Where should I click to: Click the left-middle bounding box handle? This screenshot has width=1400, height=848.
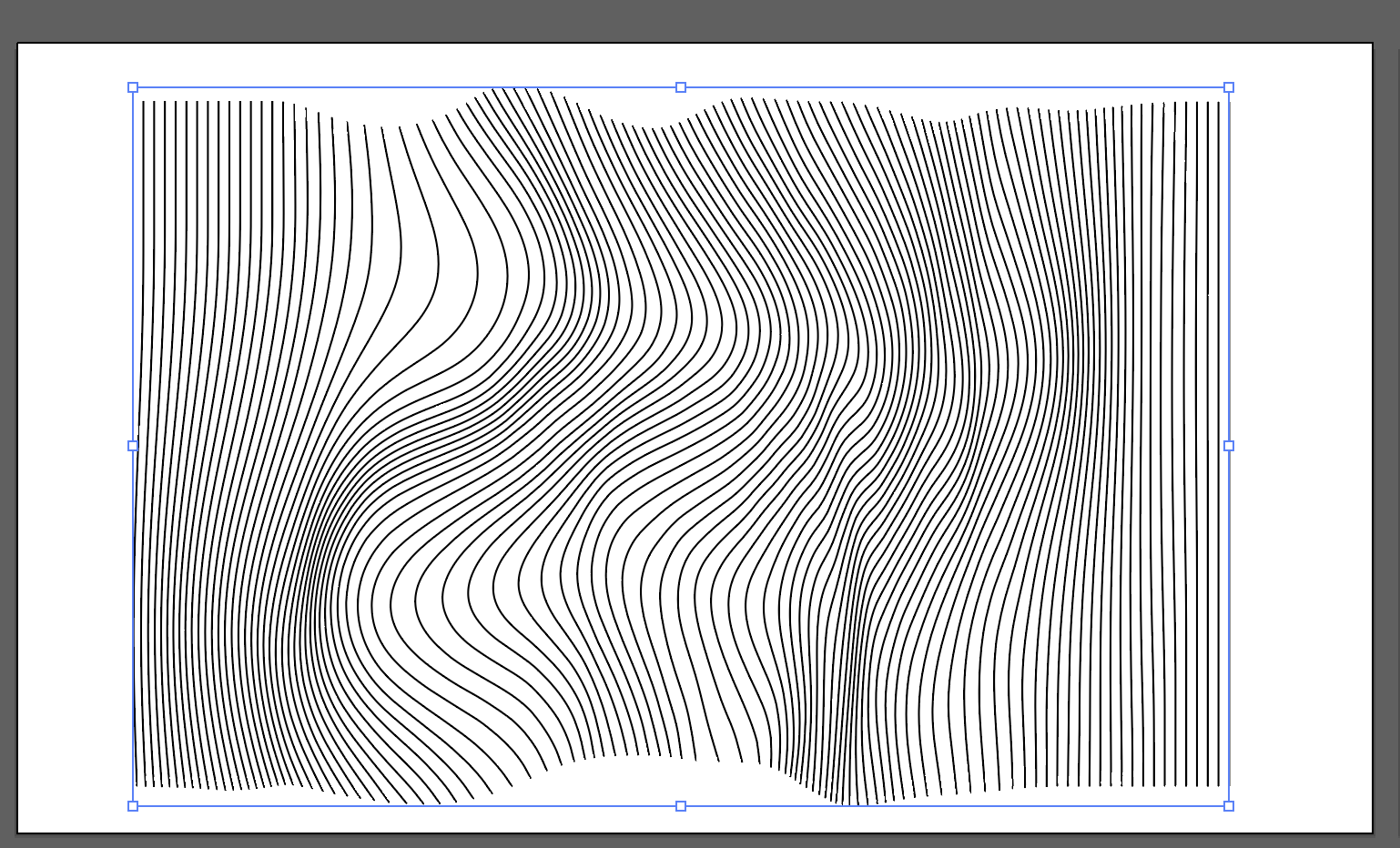tap(133, 446)
